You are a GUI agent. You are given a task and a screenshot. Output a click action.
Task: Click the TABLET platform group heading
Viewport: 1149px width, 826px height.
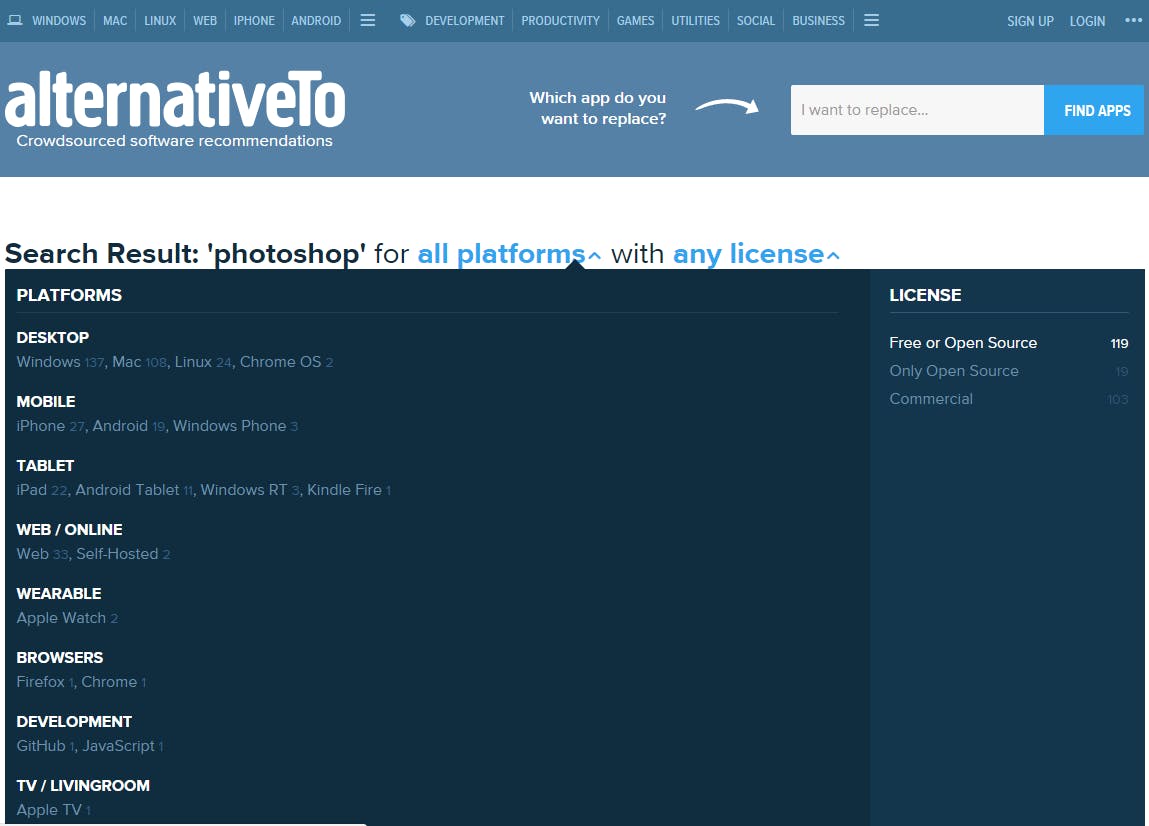pyautogui.click(x=45, y=465)
